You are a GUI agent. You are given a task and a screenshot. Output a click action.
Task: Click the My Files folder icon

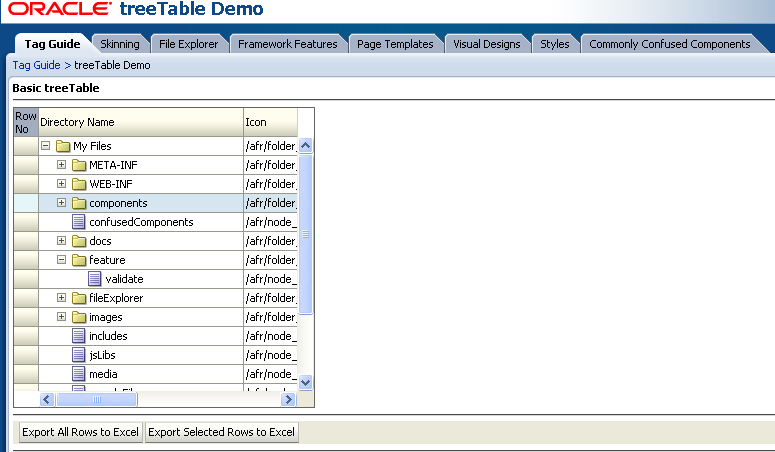pyautogui.click(x=62, y=146)
